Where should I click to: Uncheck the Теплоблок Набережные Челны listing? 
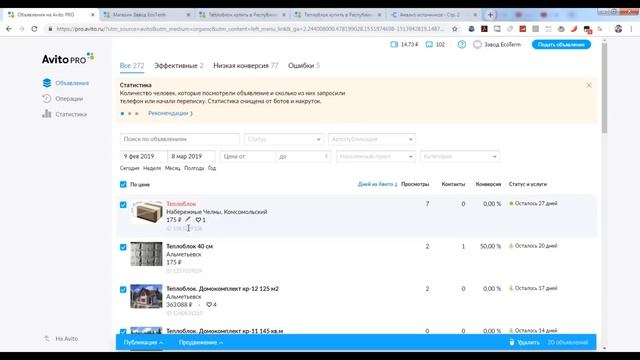pyautogui.click(x=123, y=204)
